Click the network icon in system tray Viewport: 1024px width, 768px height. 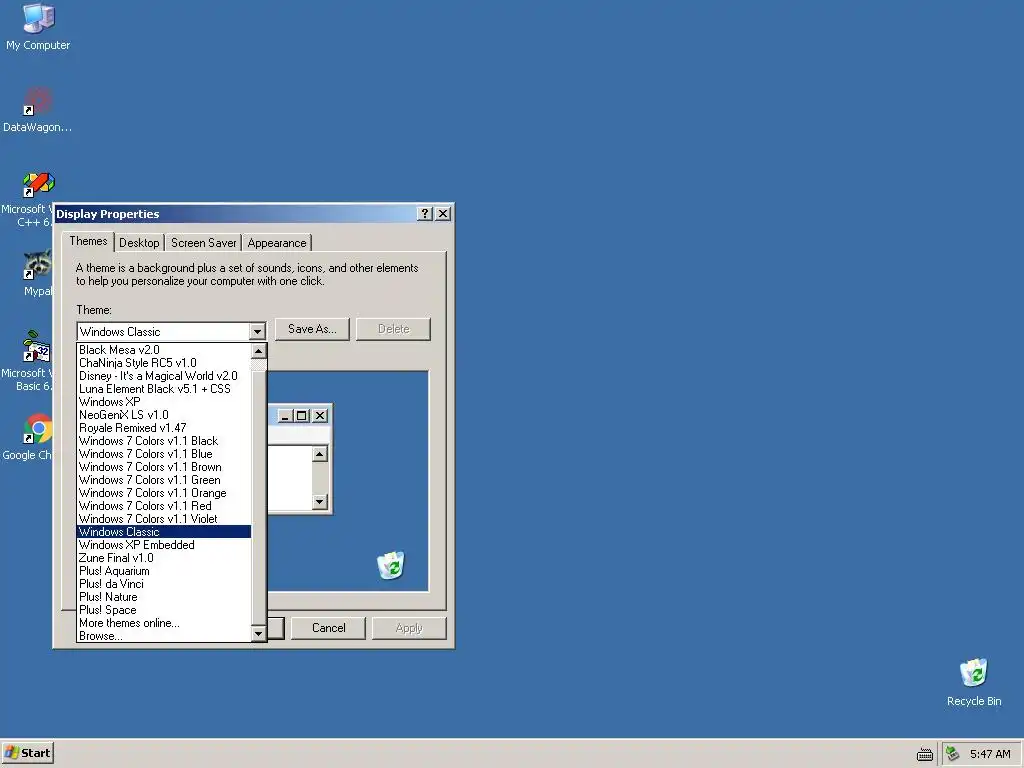(x=953, y=754)
